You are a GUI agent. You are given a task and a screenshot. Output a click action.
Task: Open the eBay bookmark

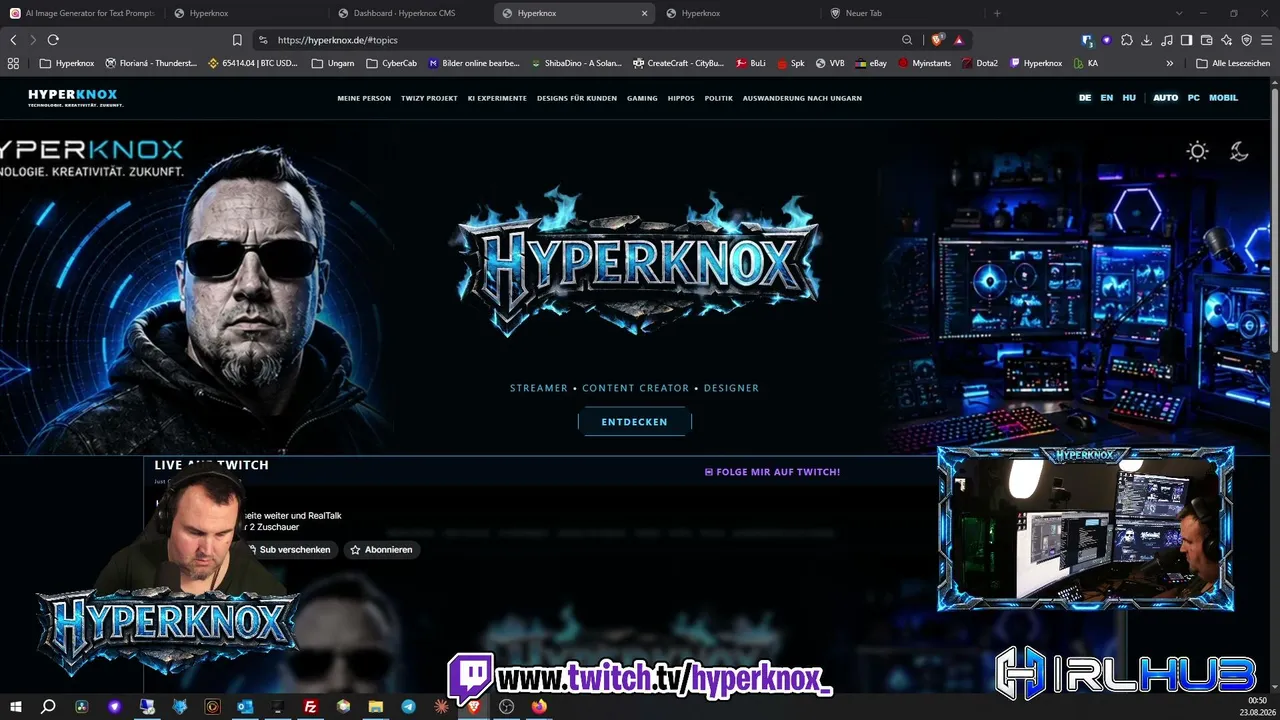pos(870,63)
